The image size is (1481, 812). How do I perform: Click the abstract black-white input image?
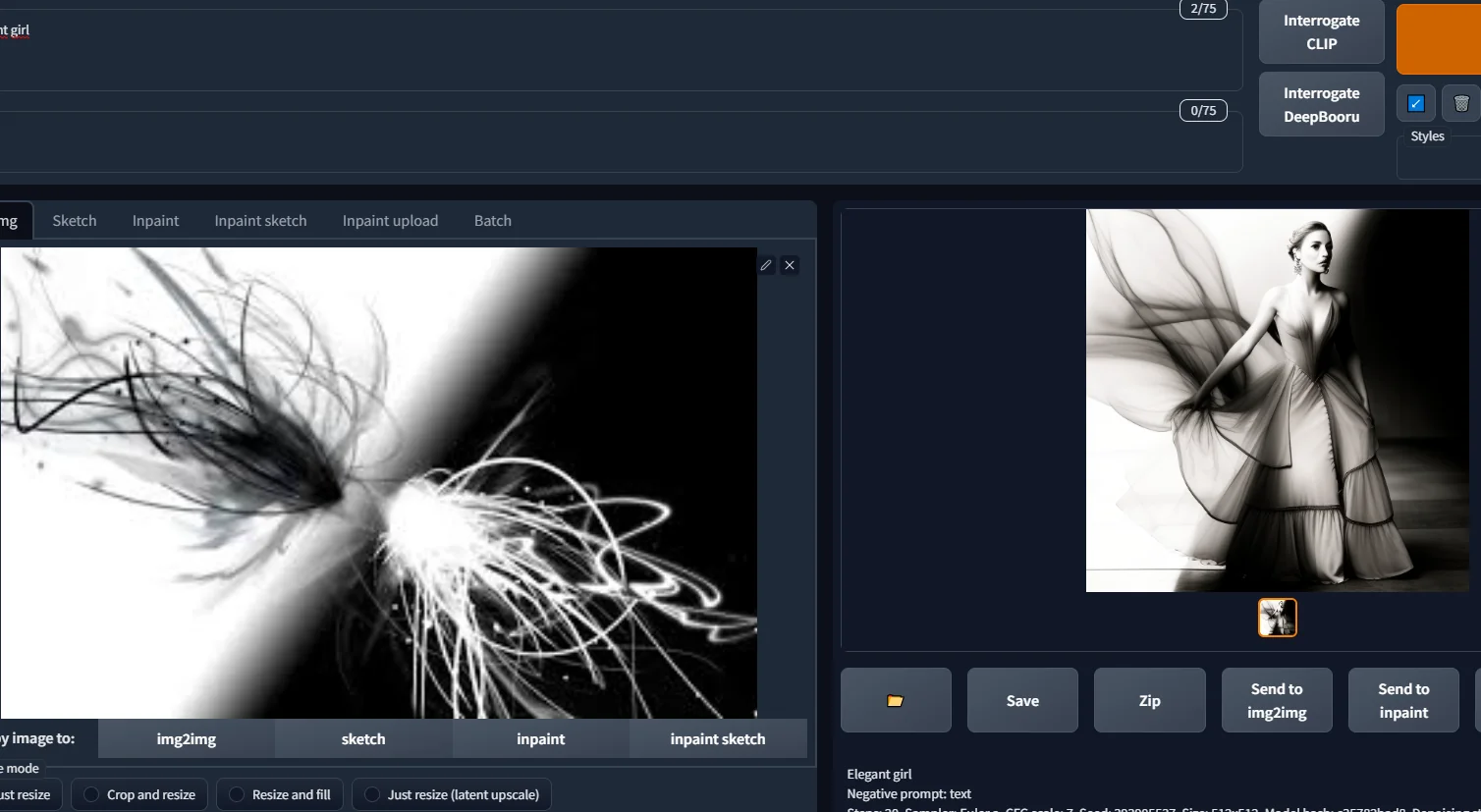378,483
